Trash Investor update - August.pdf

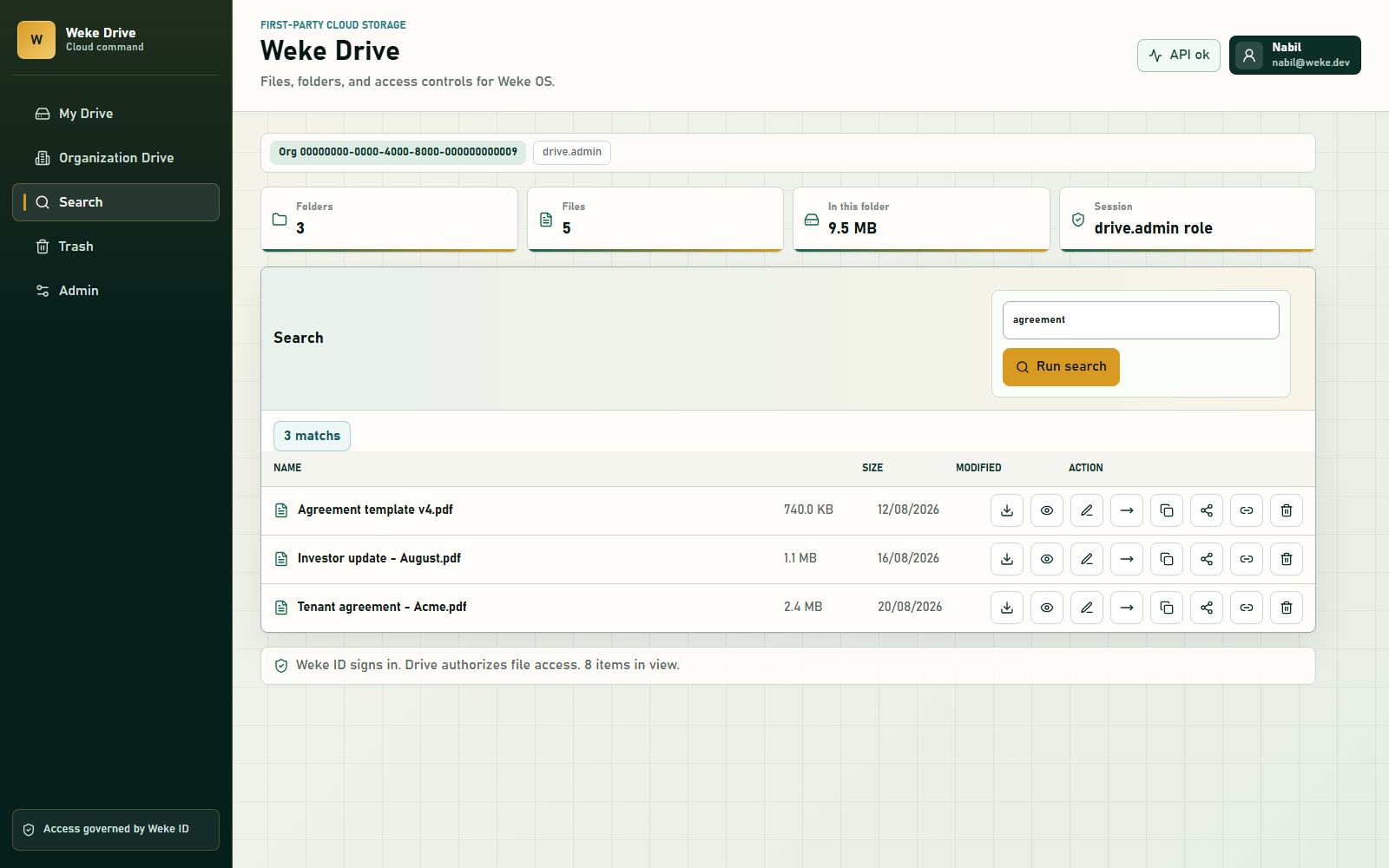1287,559
